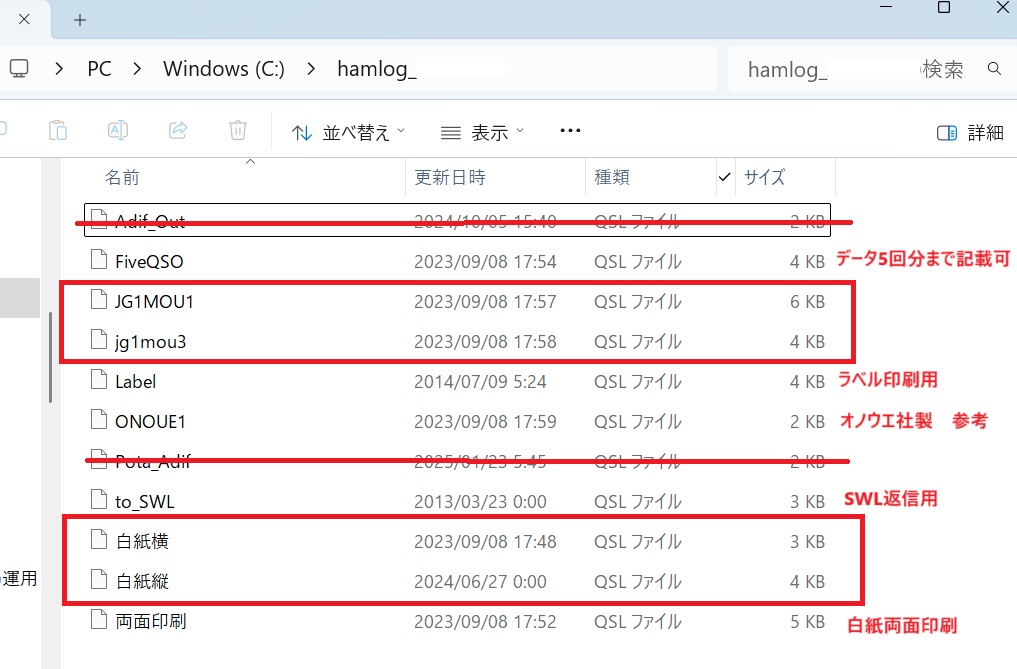
Task: Select the FiveQSO file
Action: tap(149, 261)
